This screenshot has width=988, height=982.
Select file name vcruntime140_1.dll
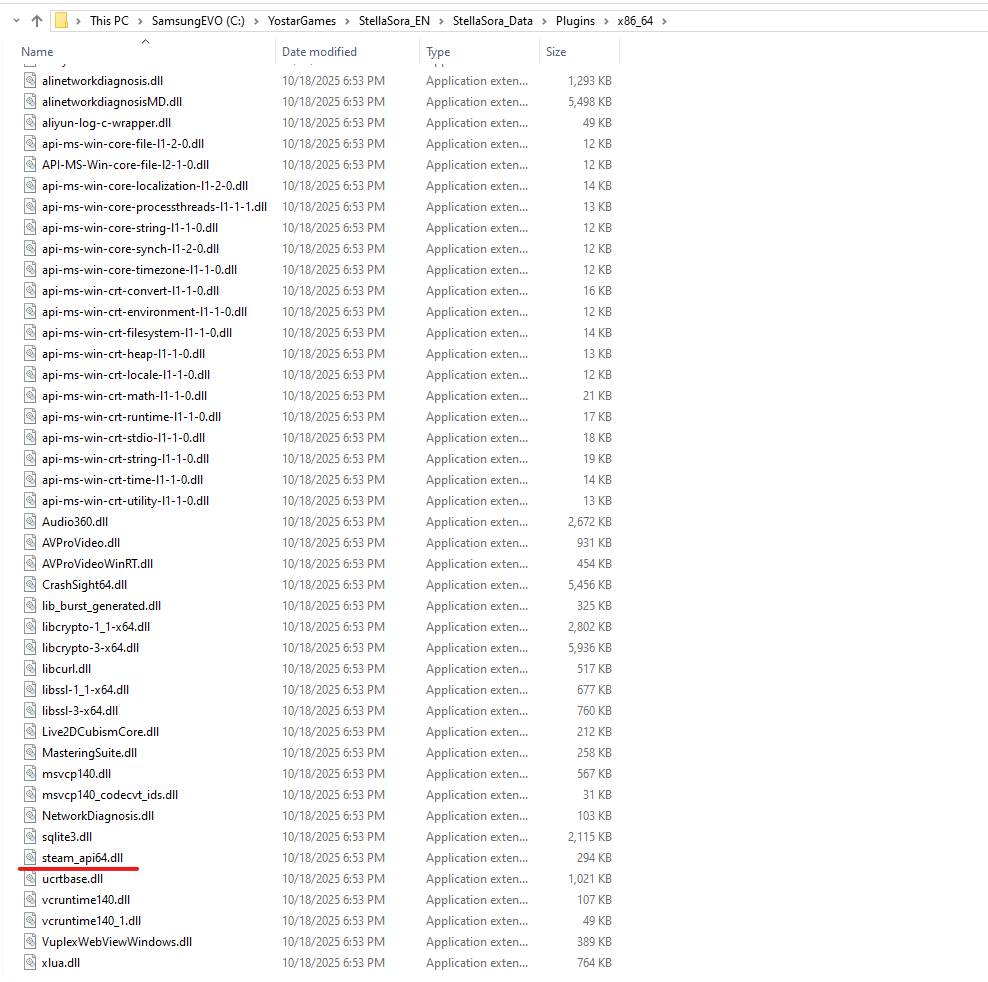tap(91, 921)
